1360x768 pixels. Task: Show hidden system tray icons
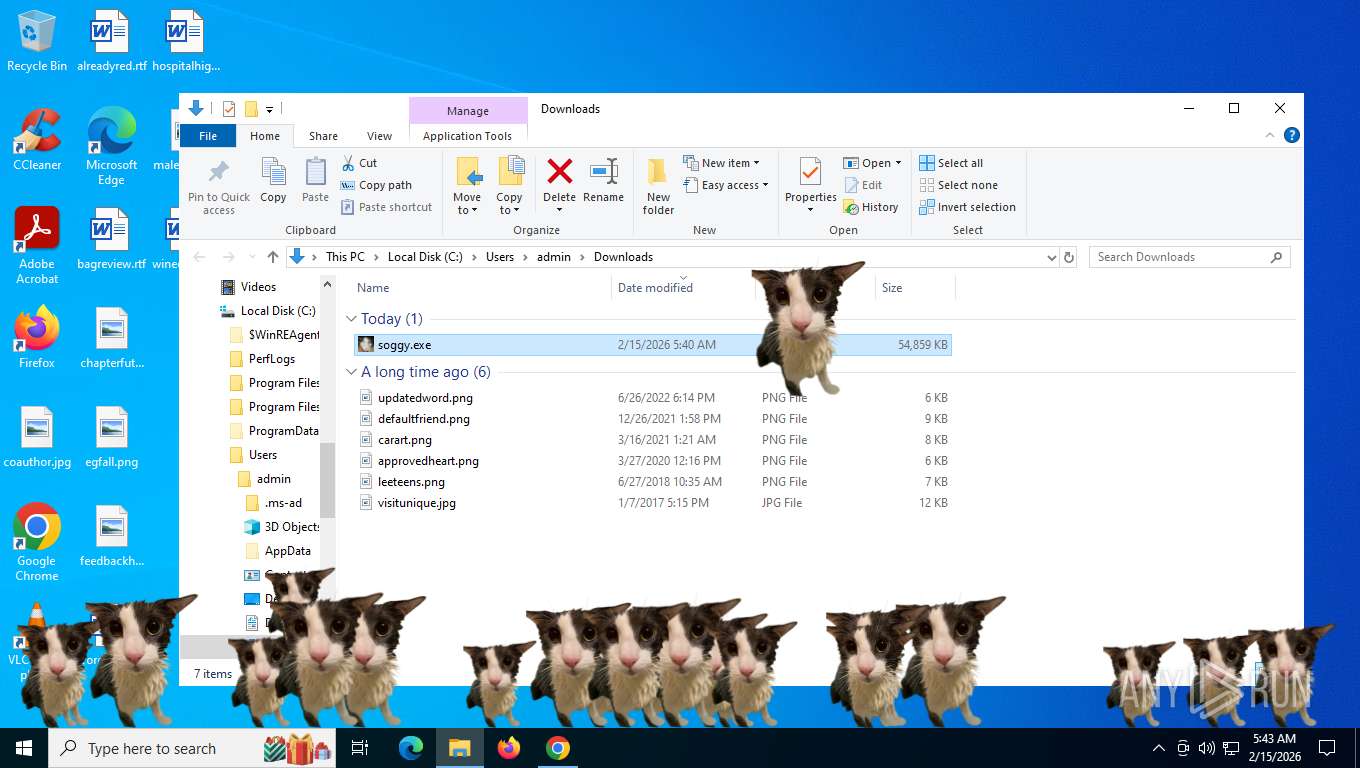1159,748
